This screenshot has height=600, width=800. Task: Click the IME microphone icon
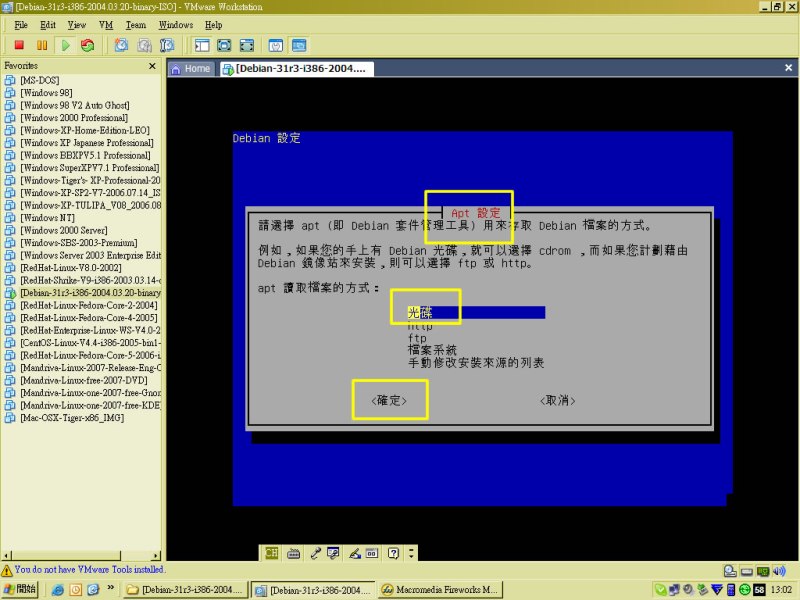pyautogui.click(x=315, y=553)
